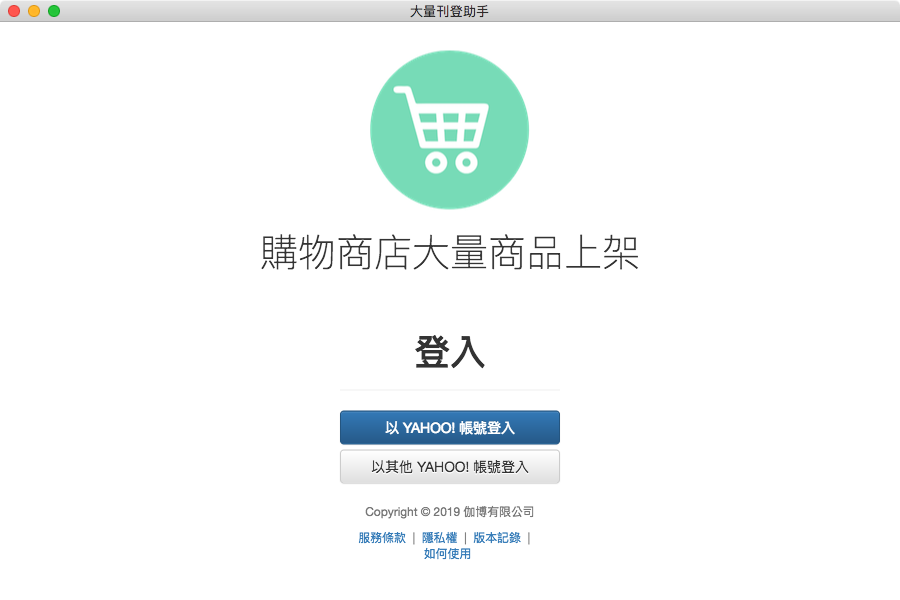The image size is (900, 600).
Task: Maximize the window using the green button
Action: point(54,11)
